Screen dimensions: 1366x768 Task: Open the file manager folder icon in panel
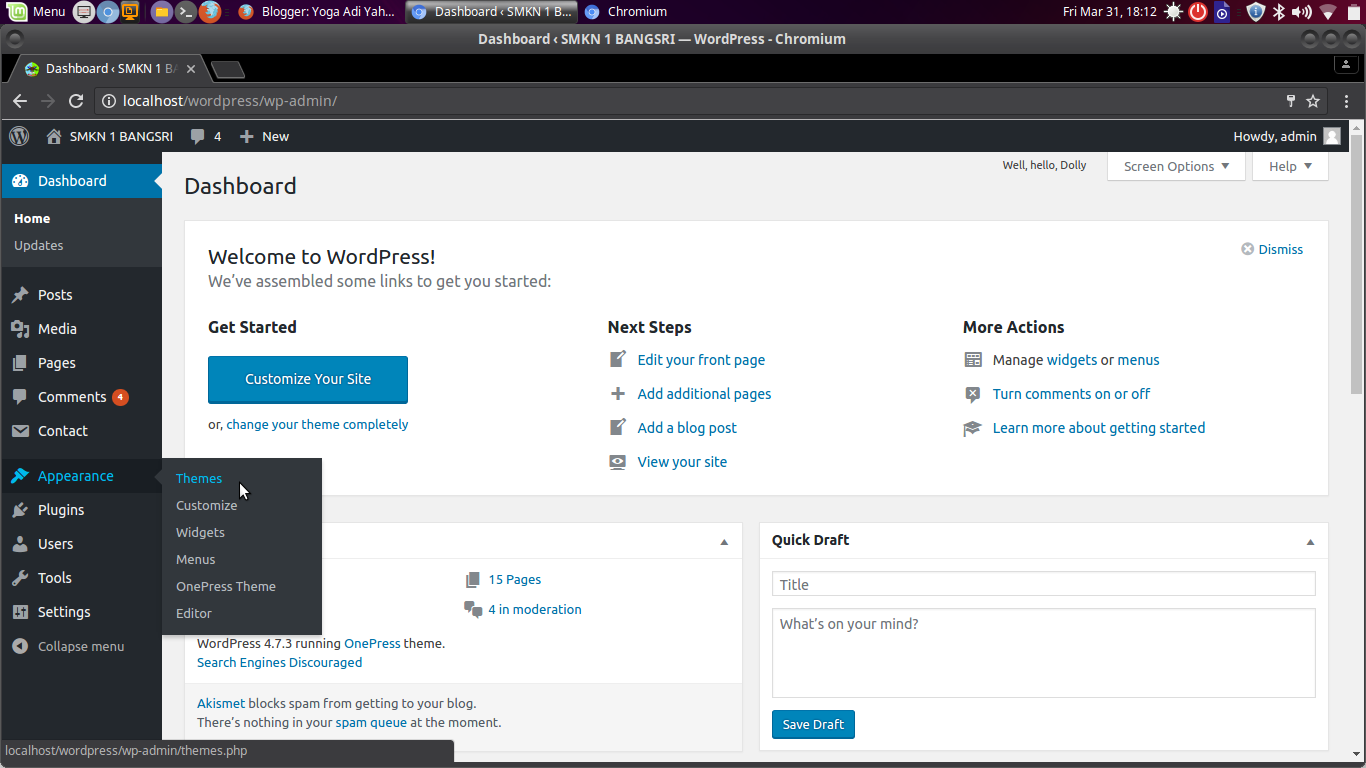click(161, 12)
